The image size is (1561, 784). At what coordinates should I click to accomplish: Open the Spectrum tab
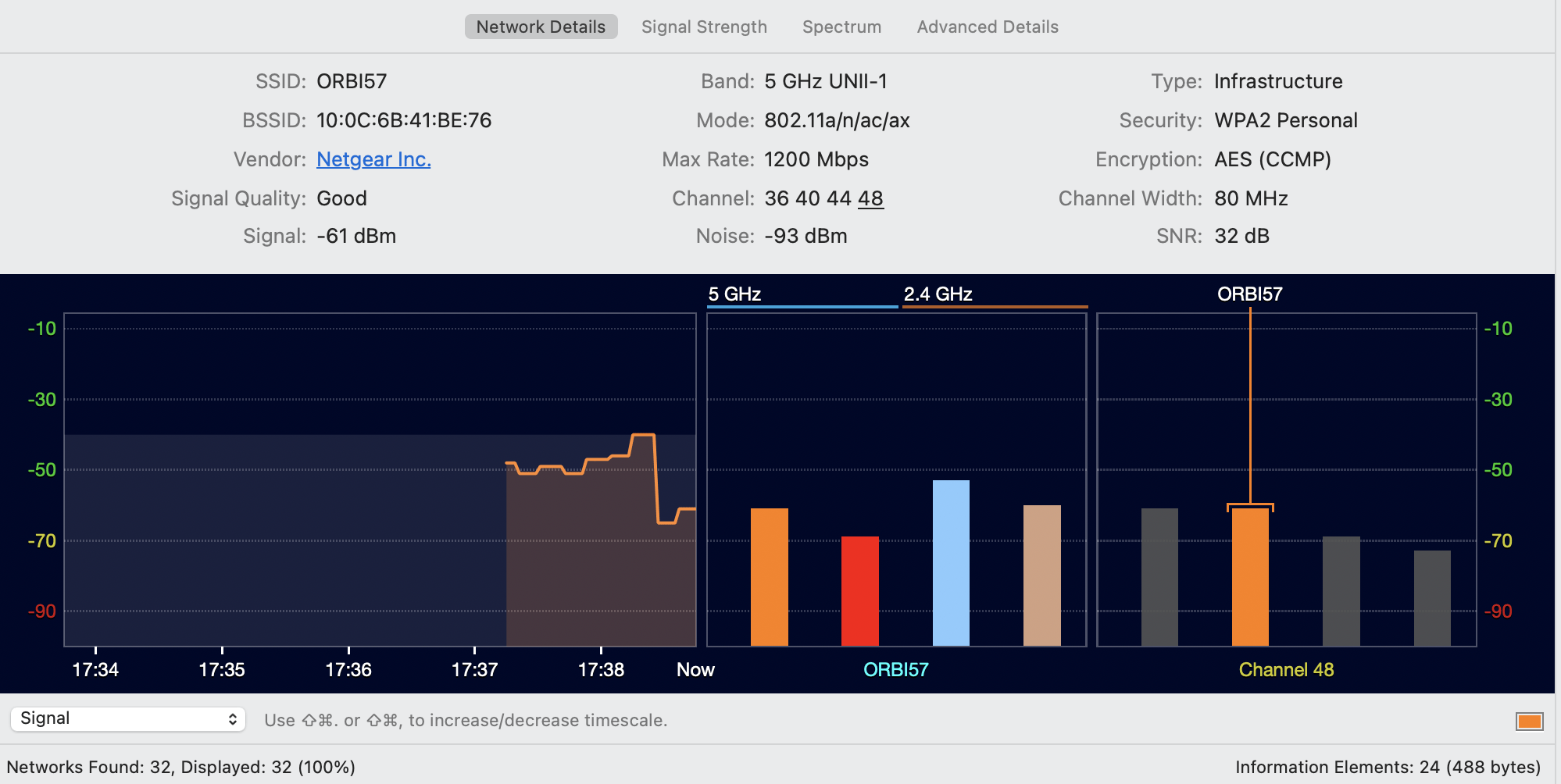pyautogui.click(x=841, y=26)
